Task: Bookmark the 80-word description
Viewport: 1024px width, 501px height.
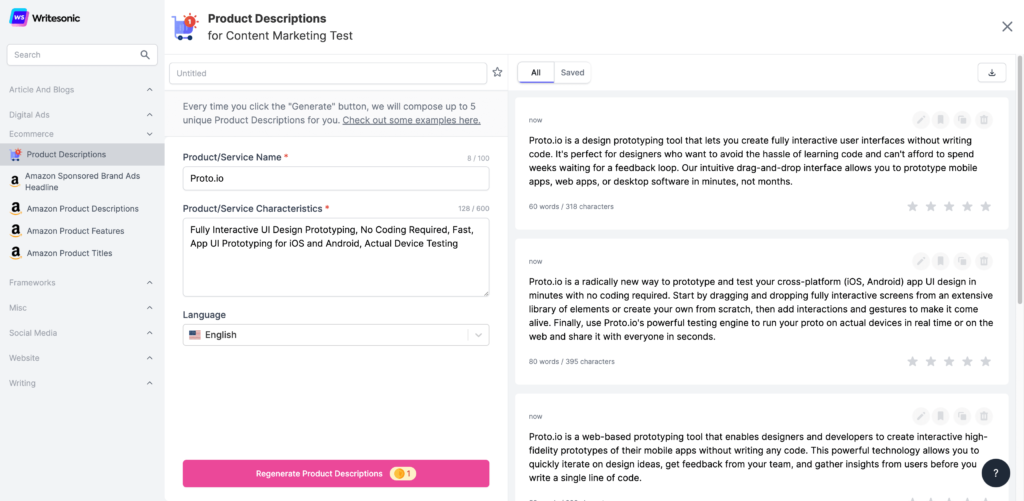Action: [940, 261]
